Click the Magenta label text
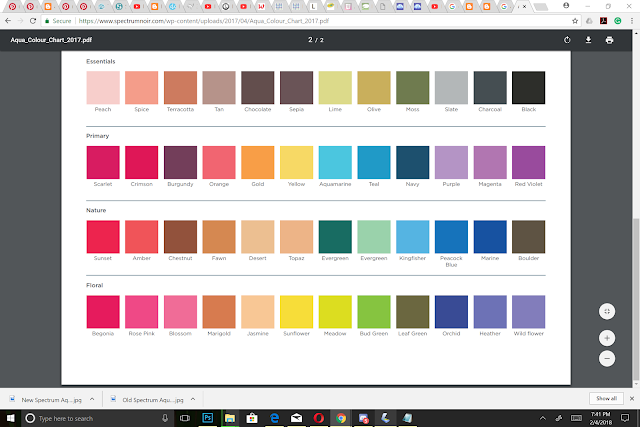Screen dimensions: 640x427 [490, 184]
